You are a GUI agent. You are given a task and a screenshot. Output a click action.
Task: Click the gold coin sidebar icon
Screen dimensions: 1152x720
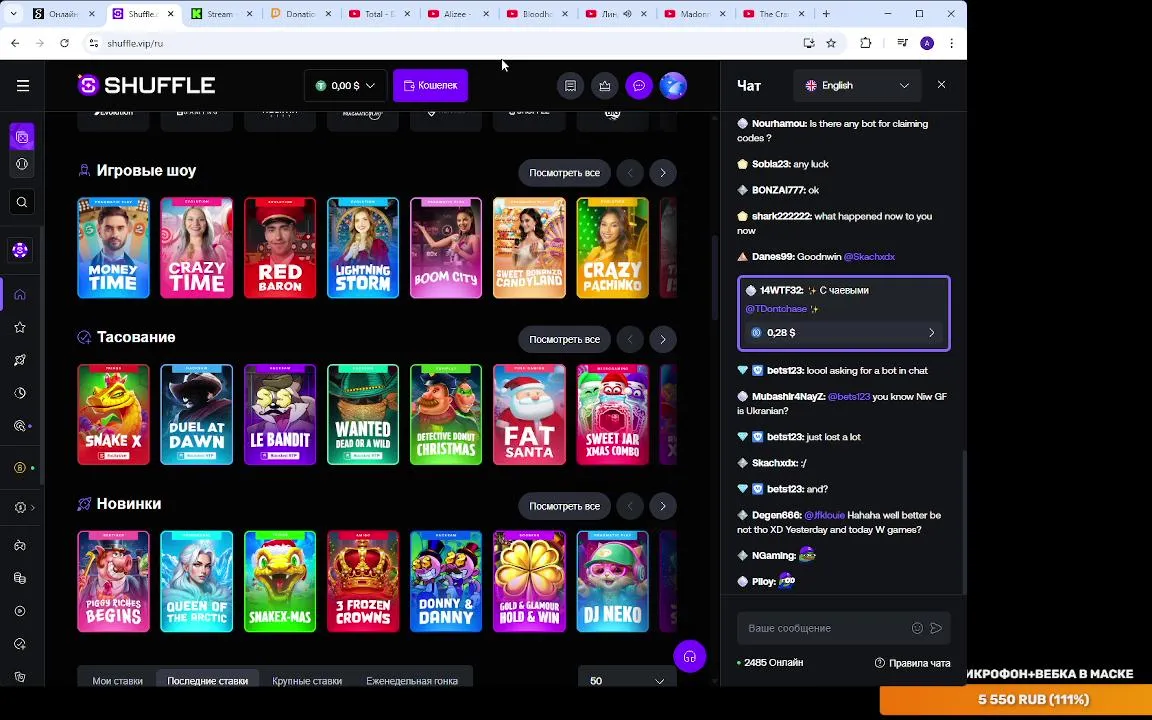pyautogui.click(x=20, y=467)
